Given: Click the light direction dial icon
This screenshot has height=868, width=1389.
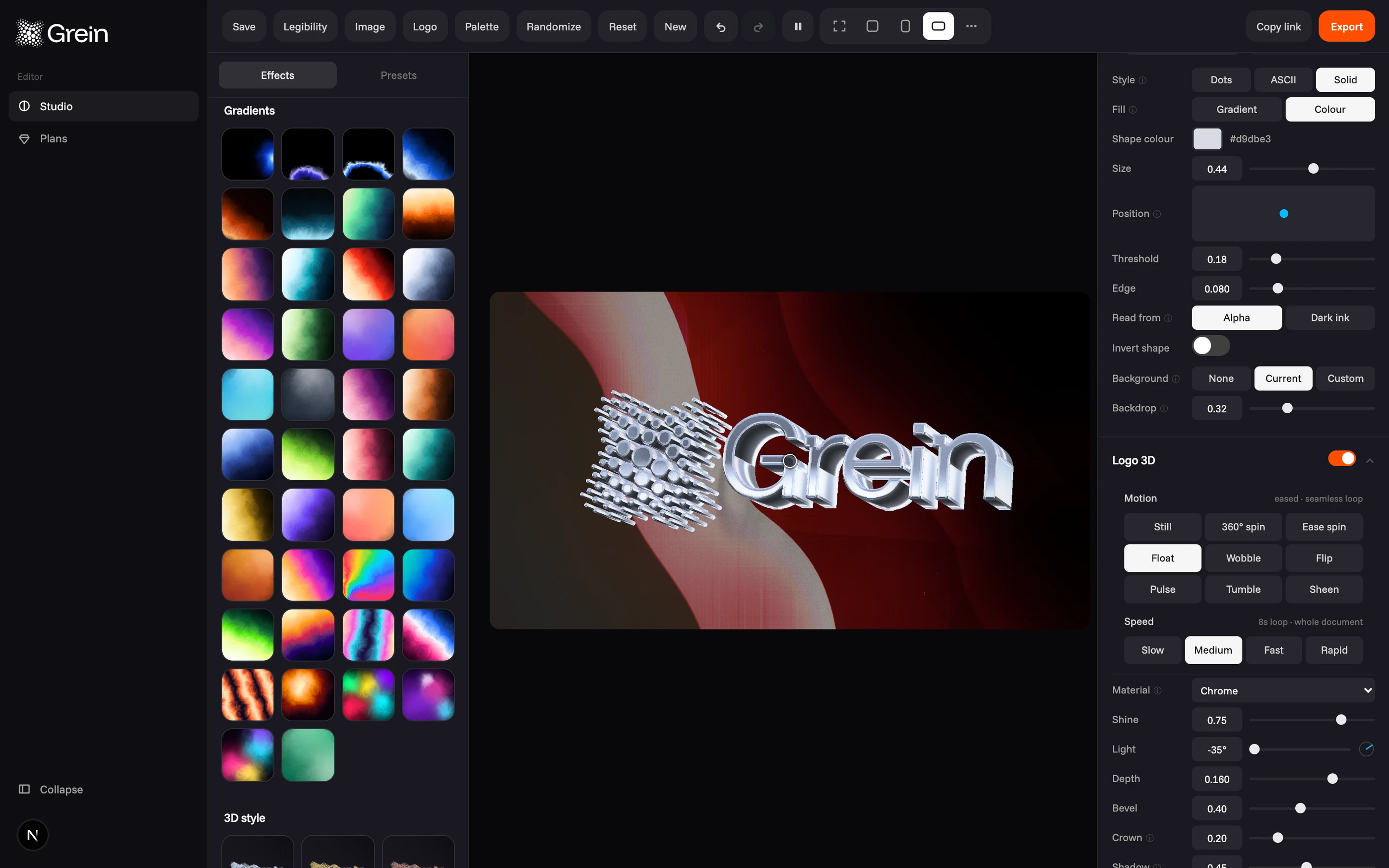Looking at the screenshot, I should 1367,749.
